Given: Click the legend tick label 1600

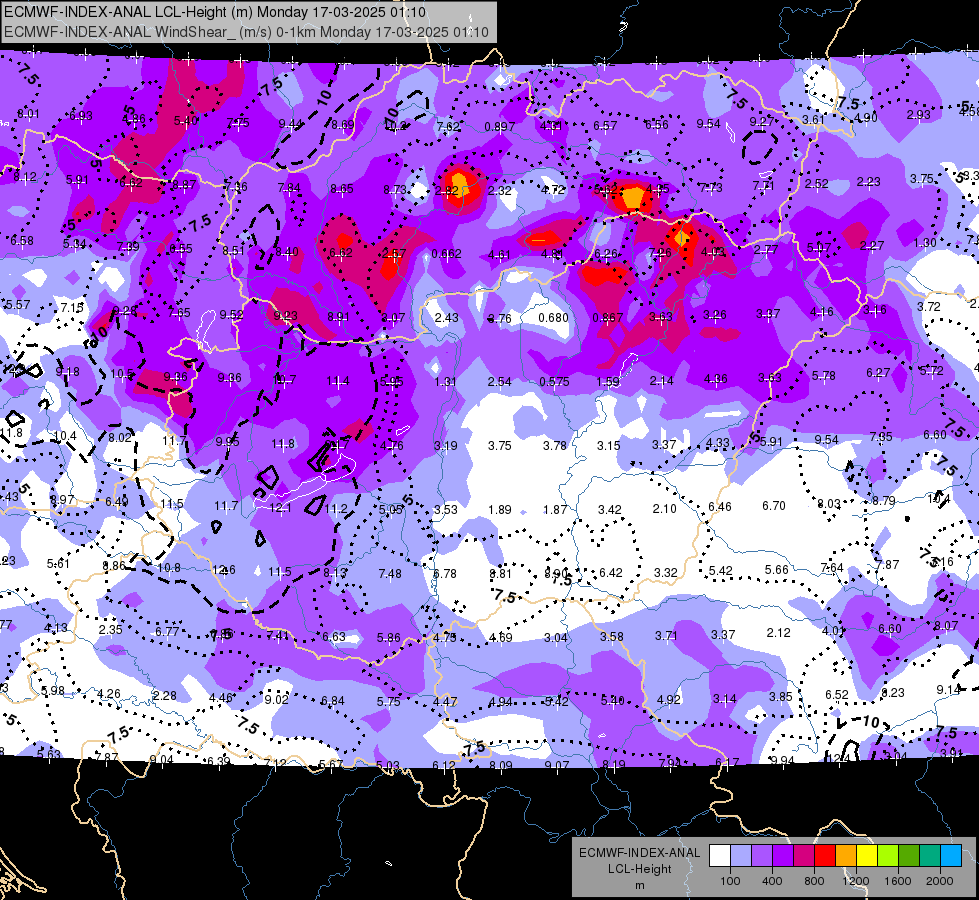Looking at the screenshot, I should point(898,881).
